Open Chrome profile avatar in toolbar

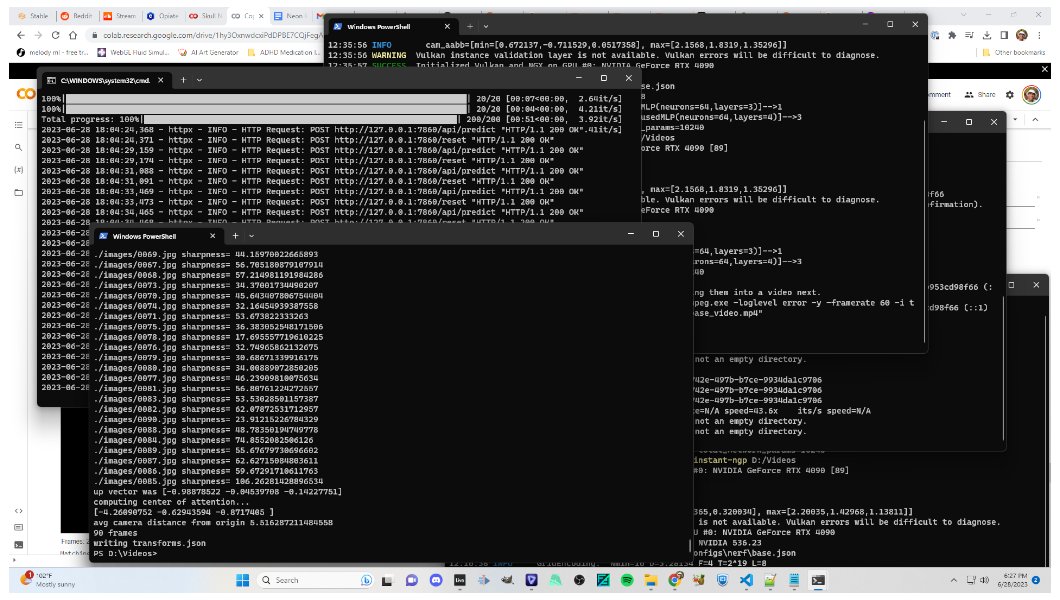coord(1021,35)
